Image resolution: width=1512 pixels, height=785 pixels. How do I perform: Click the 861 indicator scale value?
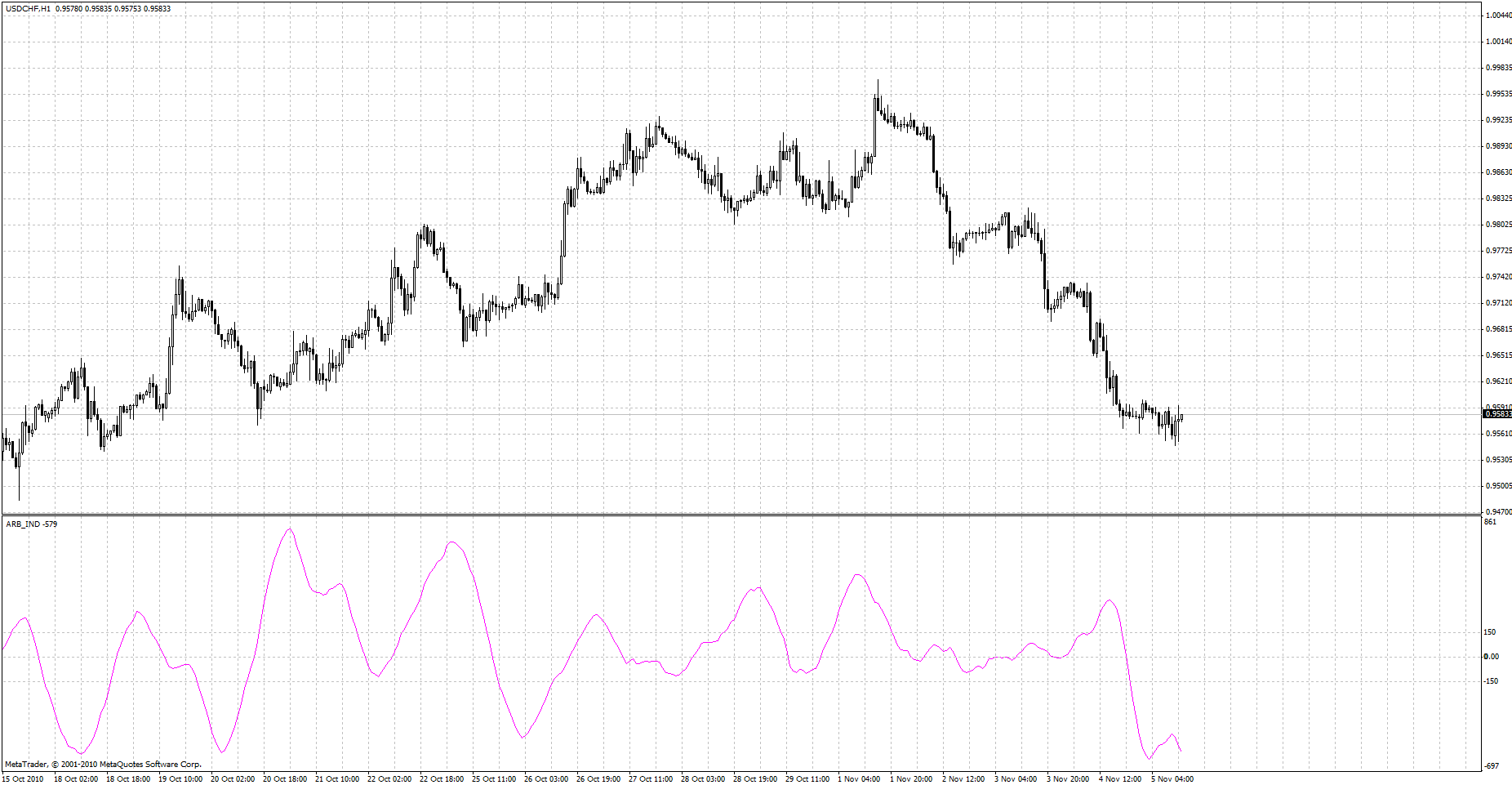coord(1490,522)
